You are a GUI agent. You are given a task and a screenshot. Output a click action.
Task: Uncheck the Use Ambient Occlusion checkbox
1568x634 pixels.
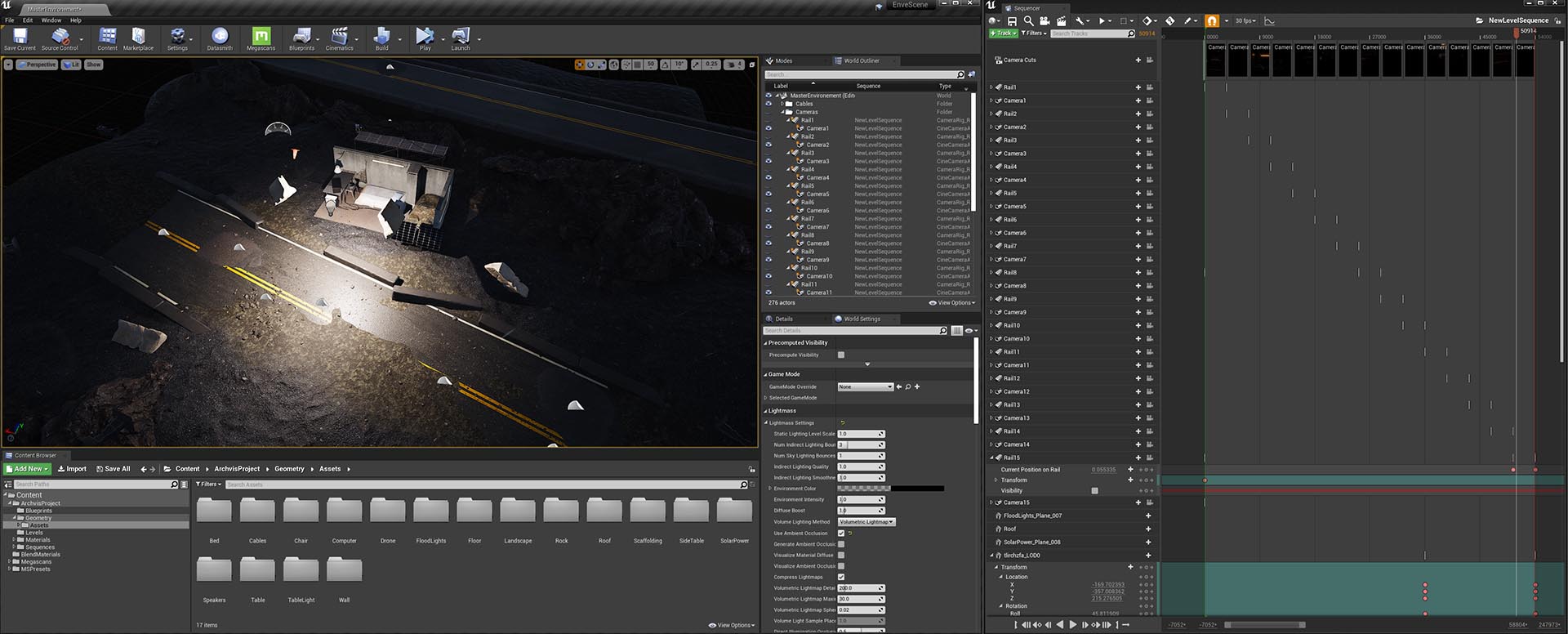click(x=841, y=534)
